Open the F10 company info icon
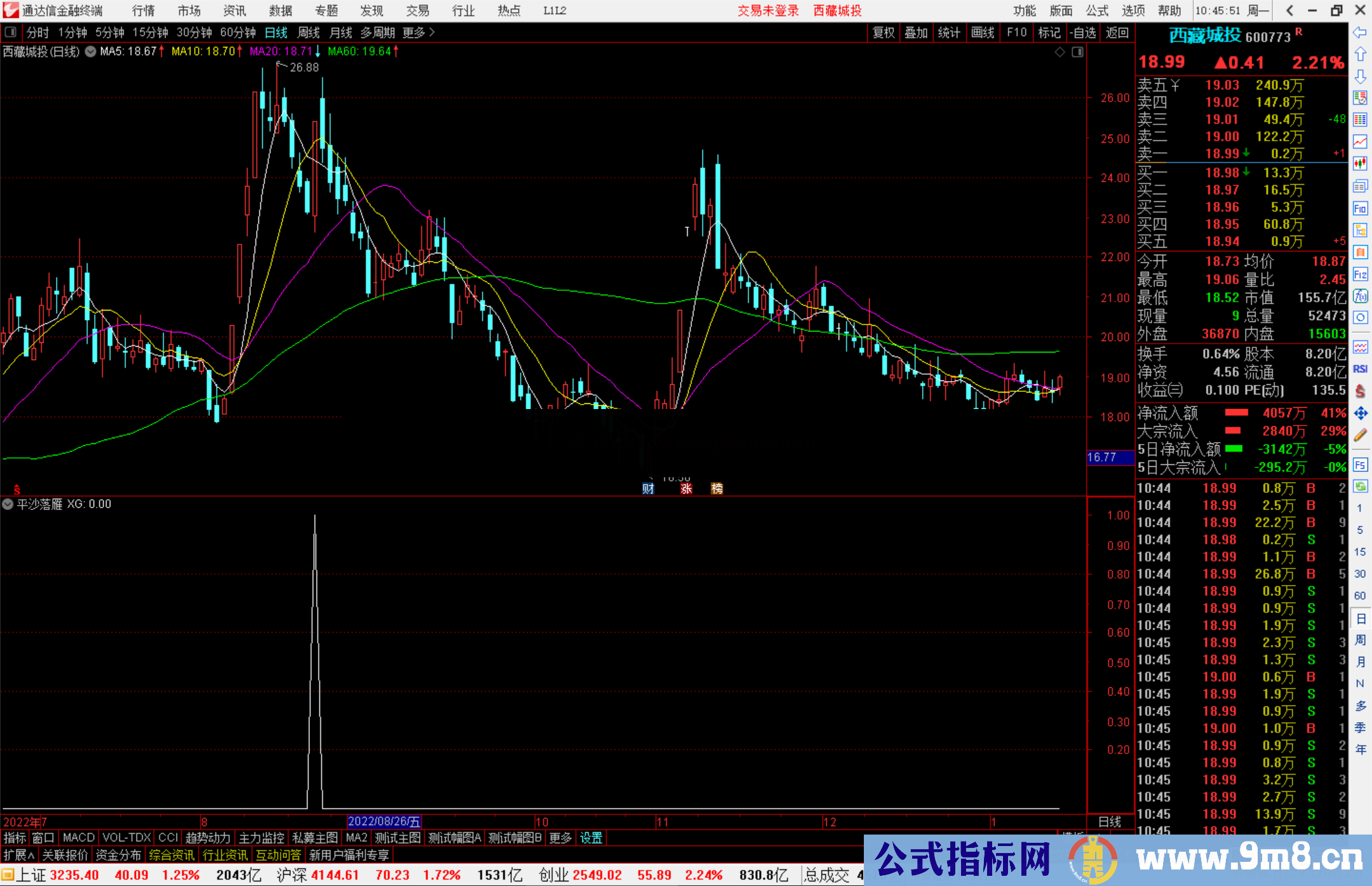Viewport: 1372px width, 886px height. 1361,208
